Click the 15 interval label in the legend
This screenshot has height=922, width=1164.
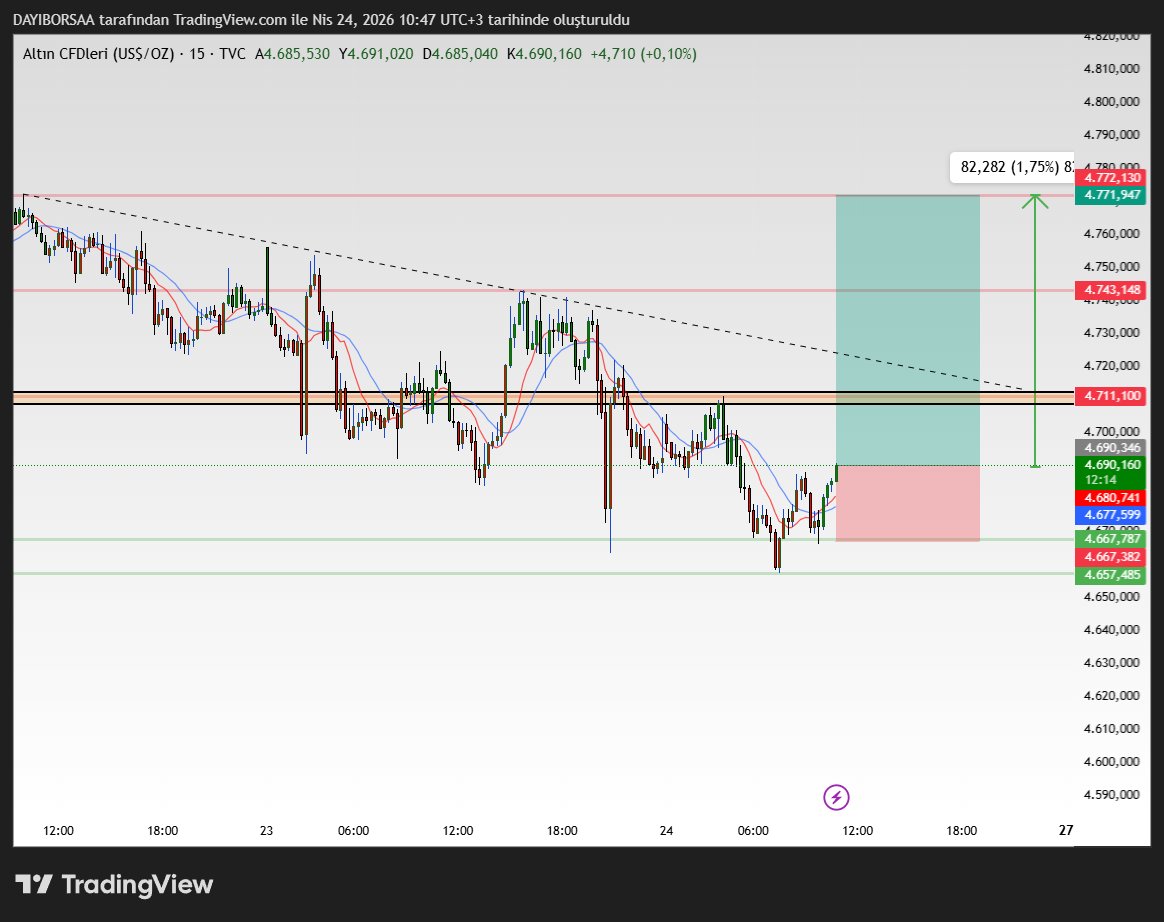coord(197,53)
